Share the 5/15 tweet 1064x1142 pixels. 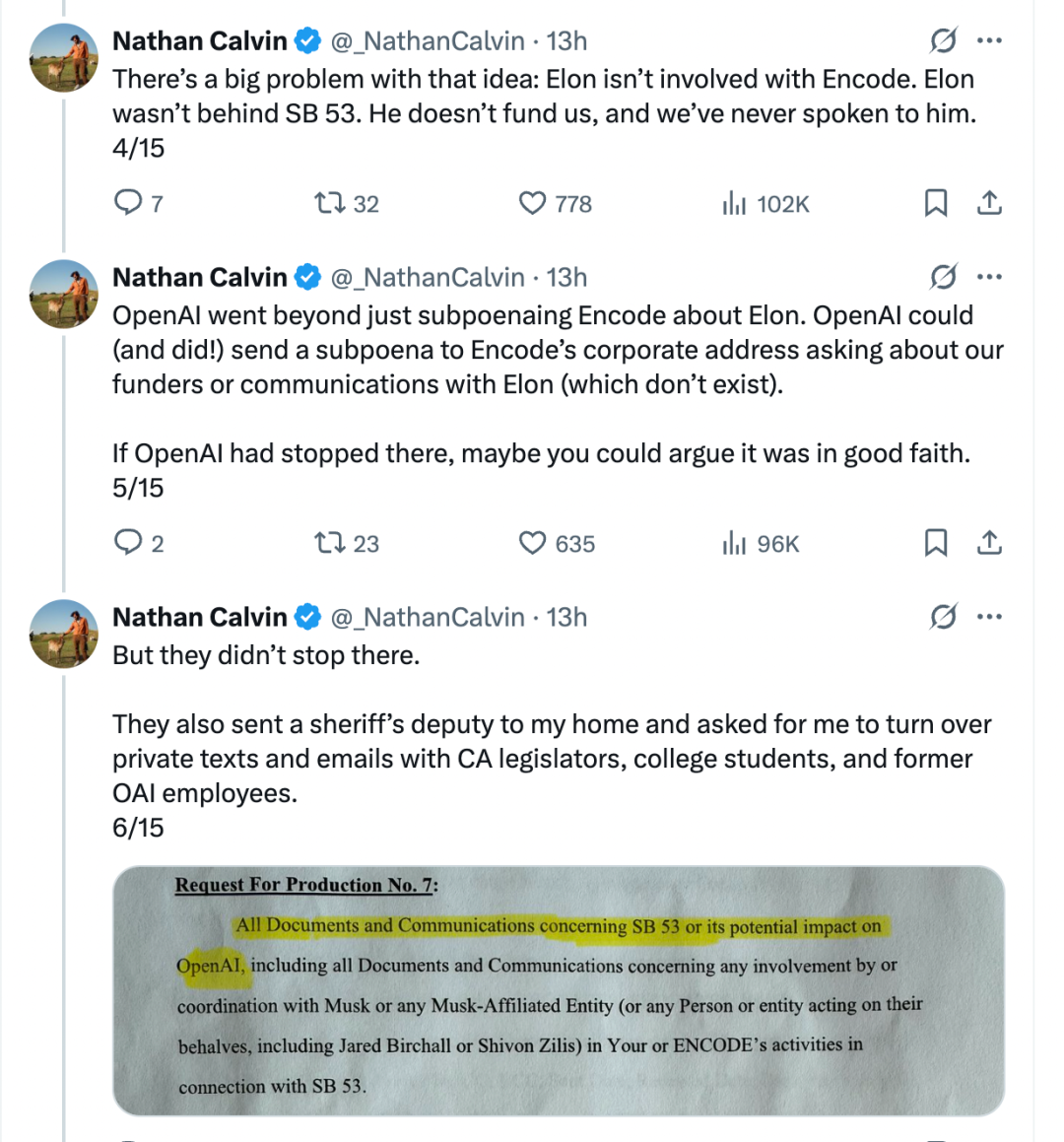[x=989, y=543]
